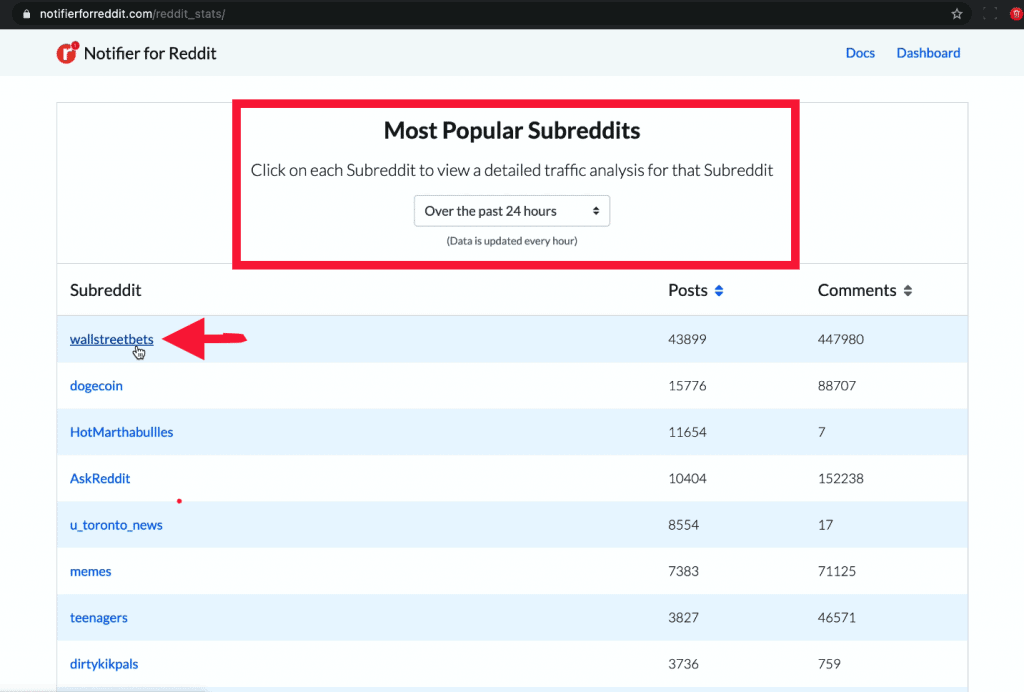Image resolution: width=1024 pixels, height=692 pixels.
Task: Select posts count 11654
Action: click(x=687, y=432)
